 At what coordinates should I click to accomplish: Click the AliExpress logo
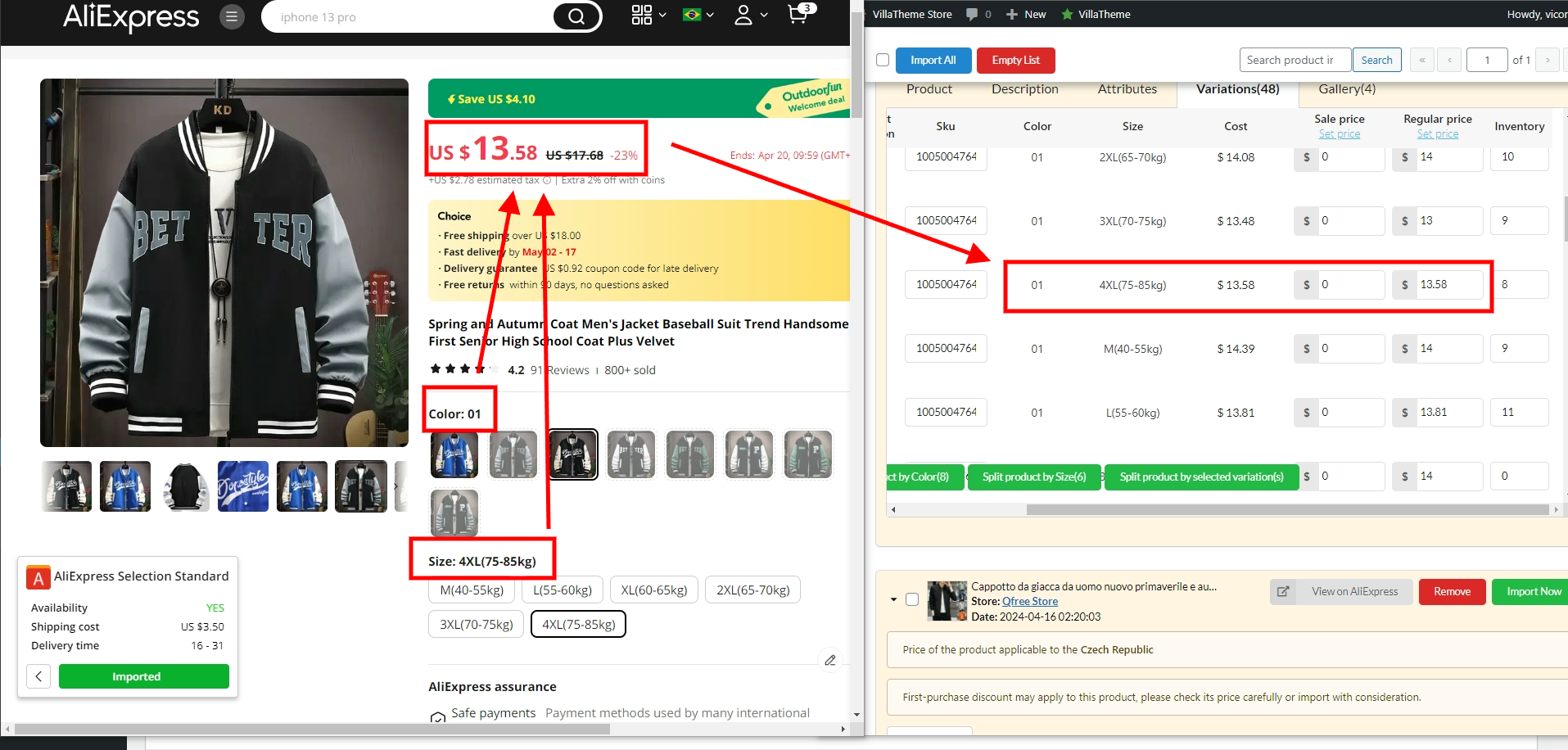131,16
